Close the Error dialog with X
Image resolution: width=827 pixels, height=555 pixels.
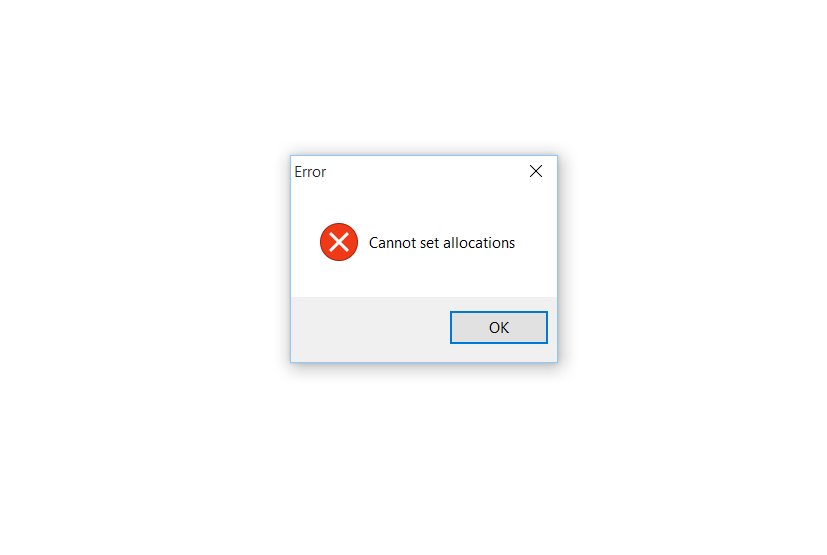536,171
